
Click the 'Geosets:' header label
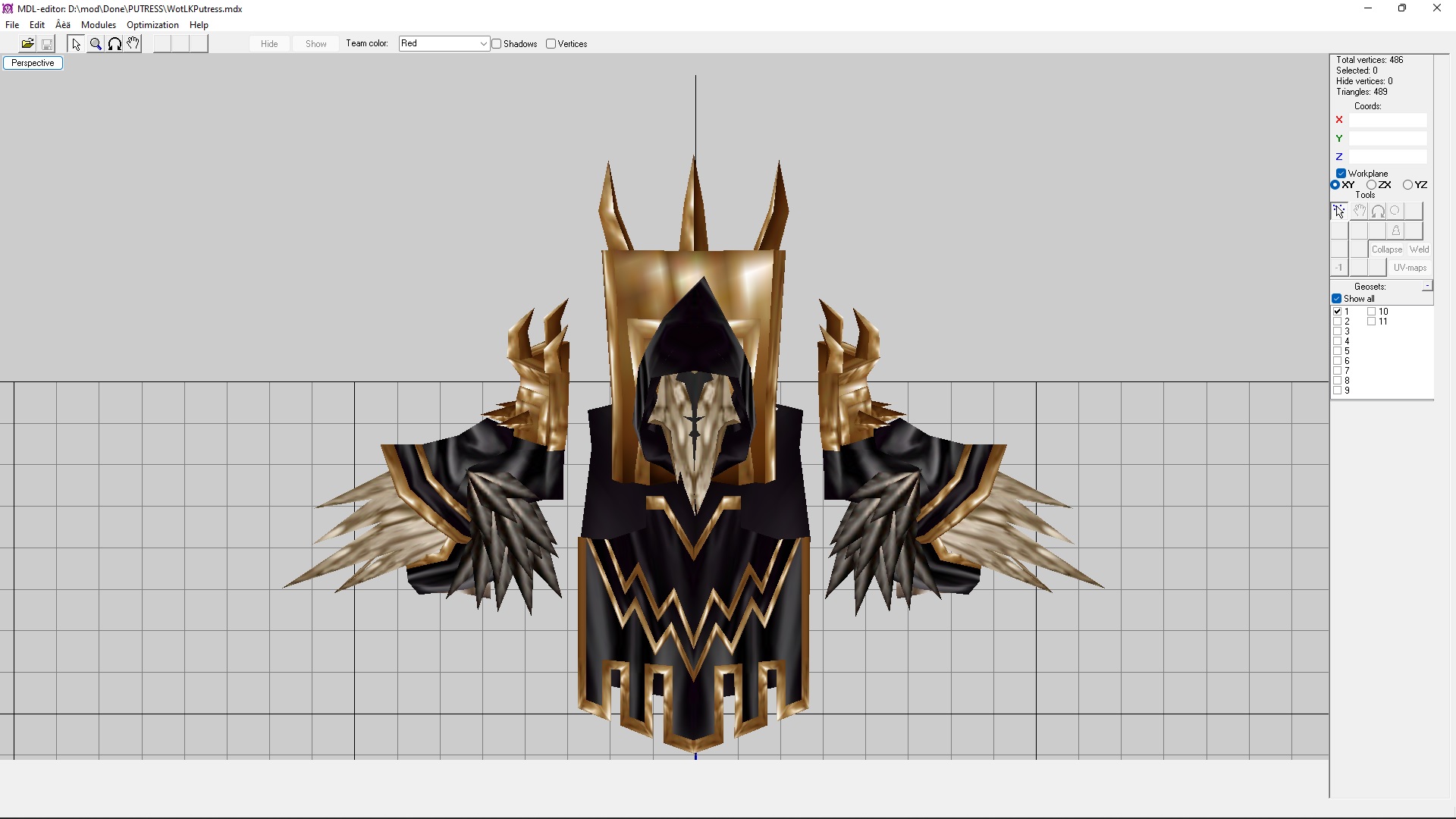pyautogui.click(x=1370, y=287)
